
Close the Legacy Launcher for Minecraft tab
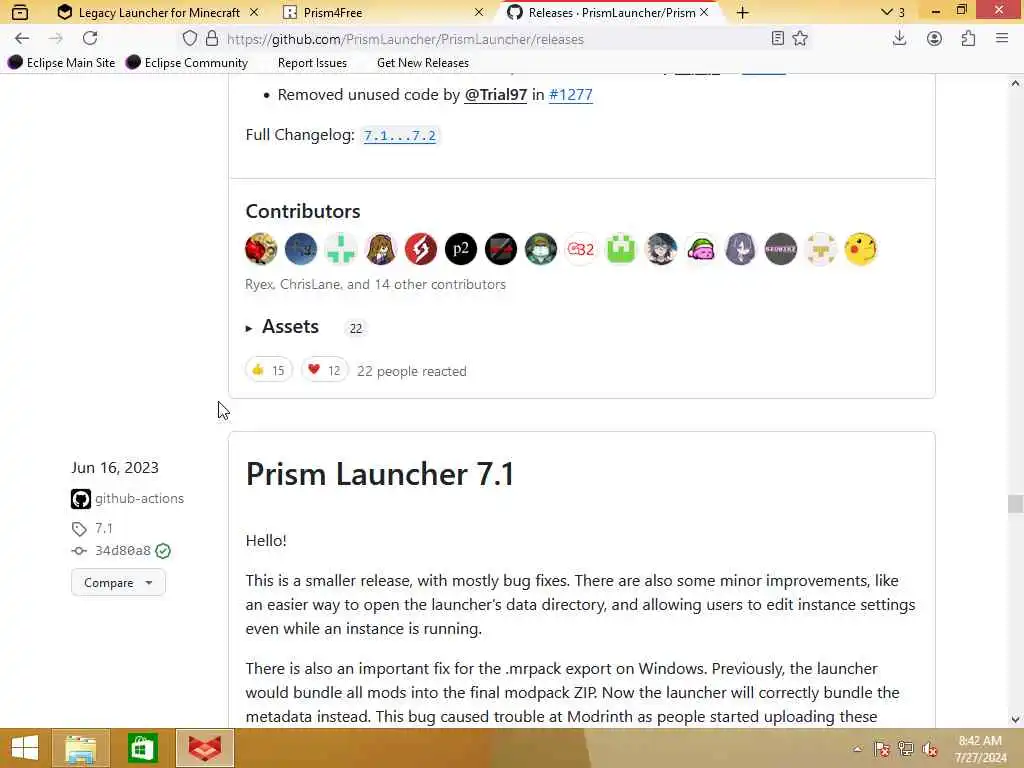point(254,12)
